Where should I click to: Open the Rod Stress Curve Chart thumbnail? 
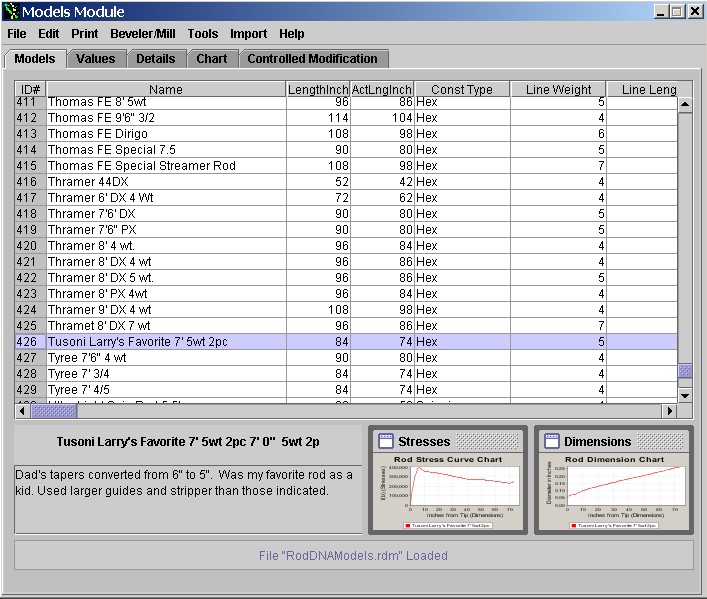click(447, 491)
